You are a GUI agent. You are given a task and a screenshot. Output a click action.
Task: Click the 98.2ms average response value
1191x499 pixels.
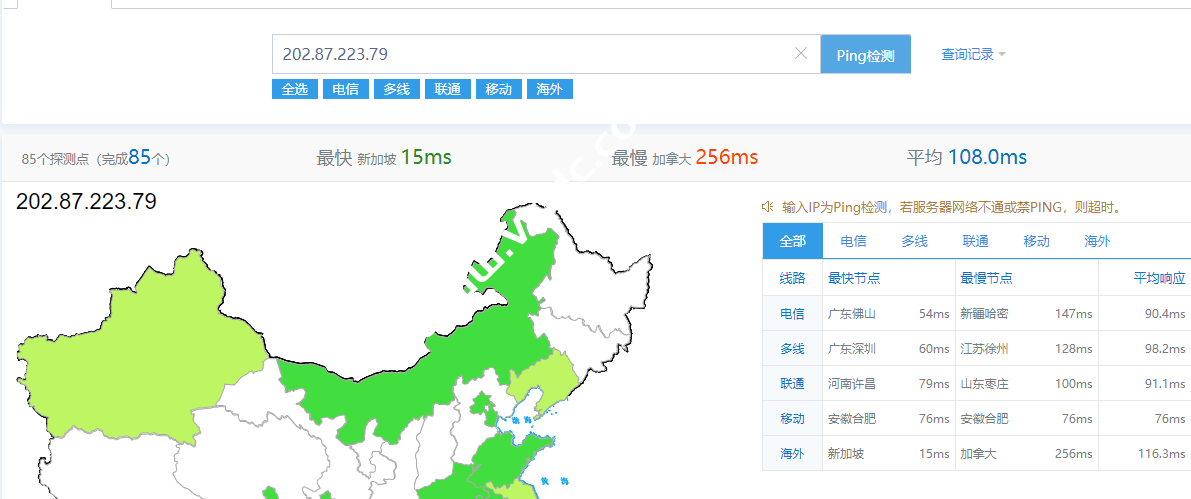(1165, 349)
